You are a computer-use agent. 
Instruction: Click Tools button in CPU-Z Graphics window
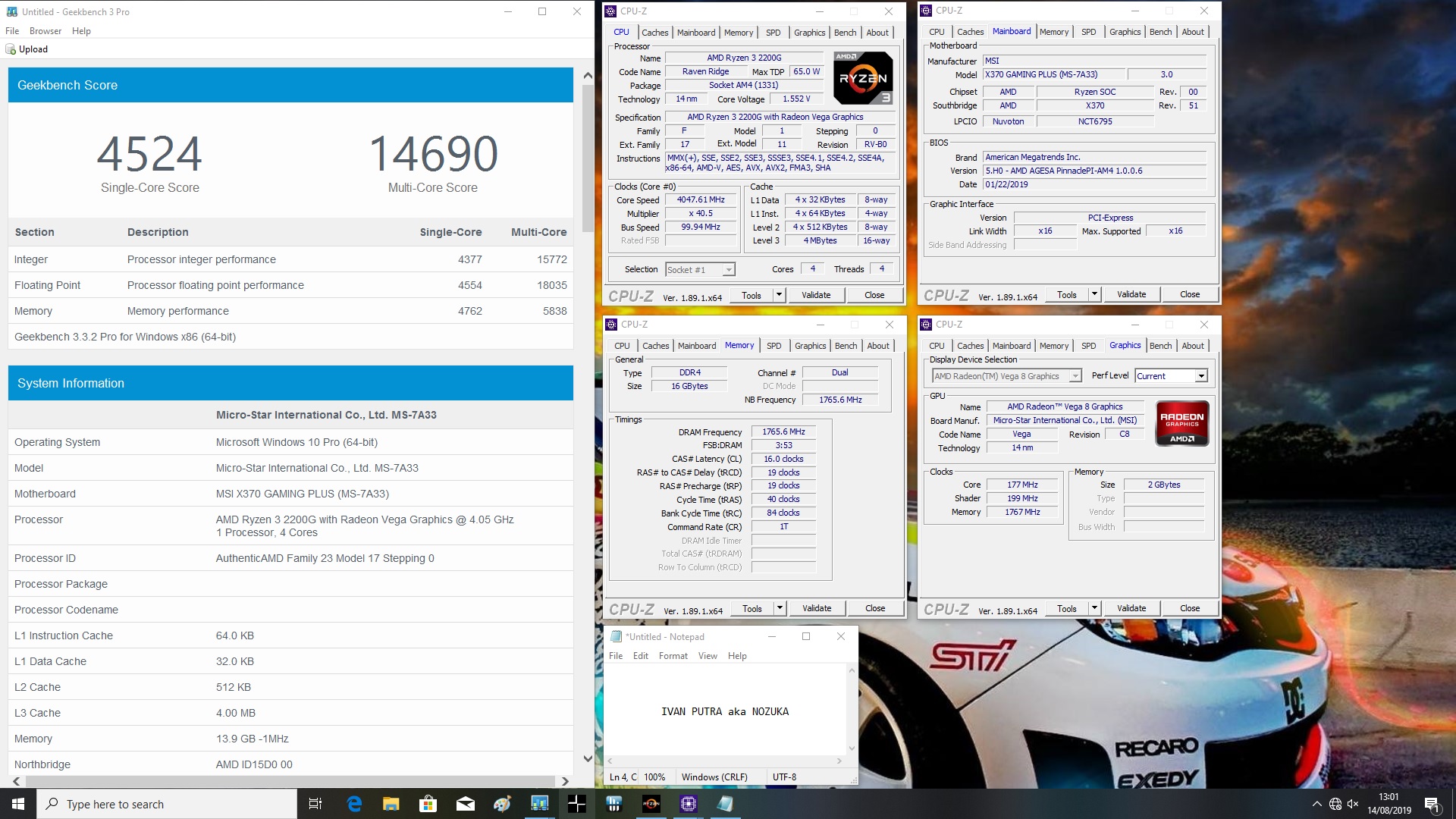coord(1067,608)
